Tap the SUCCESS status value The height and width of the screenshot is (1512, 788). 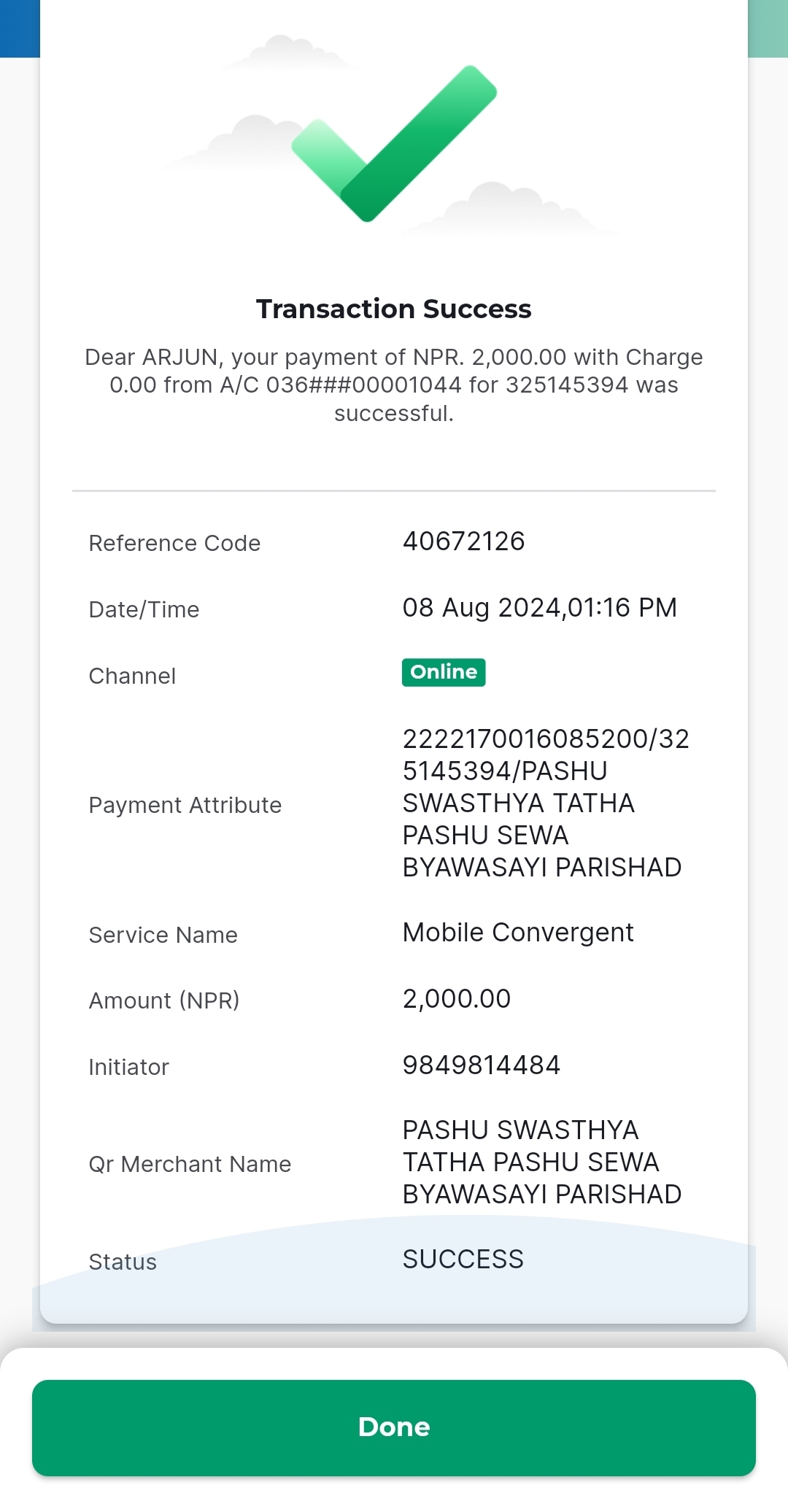(463, 1260)
